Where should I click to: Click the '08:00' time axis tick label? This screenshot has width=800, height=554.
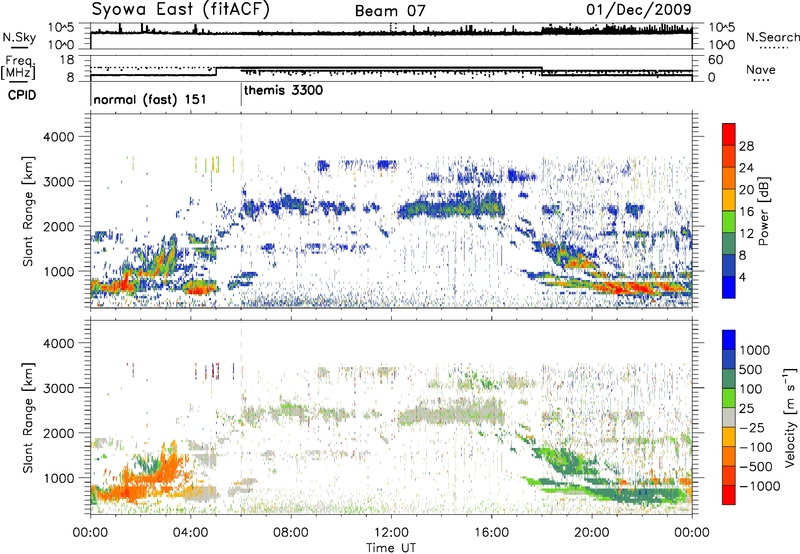pos(290,532)
